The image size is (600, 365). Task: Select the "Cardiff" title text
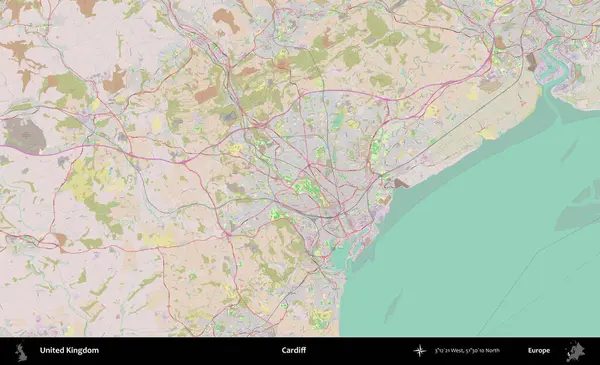pyautogui.click(x=294, y=350)
